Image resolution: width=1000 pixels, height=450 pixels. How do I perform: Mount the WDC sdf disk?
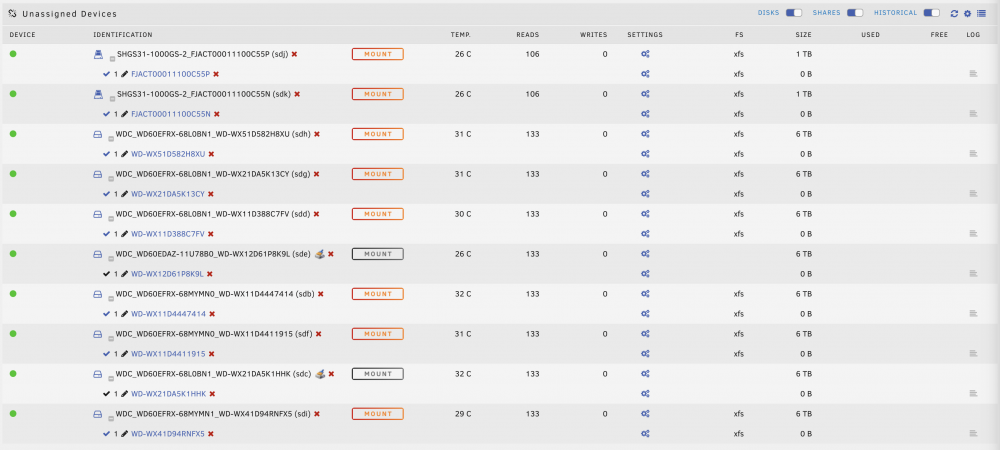(x=378, y=333)
